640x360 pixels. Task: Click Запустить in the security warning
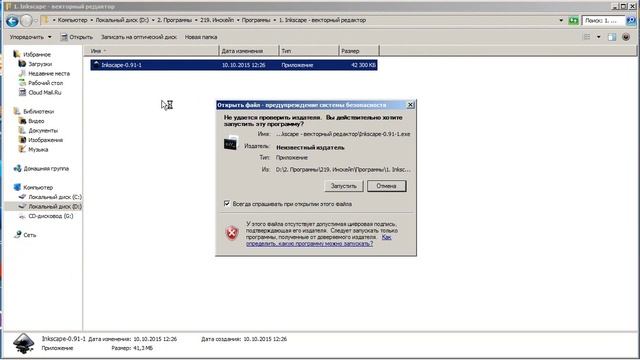tap(343, 186)
